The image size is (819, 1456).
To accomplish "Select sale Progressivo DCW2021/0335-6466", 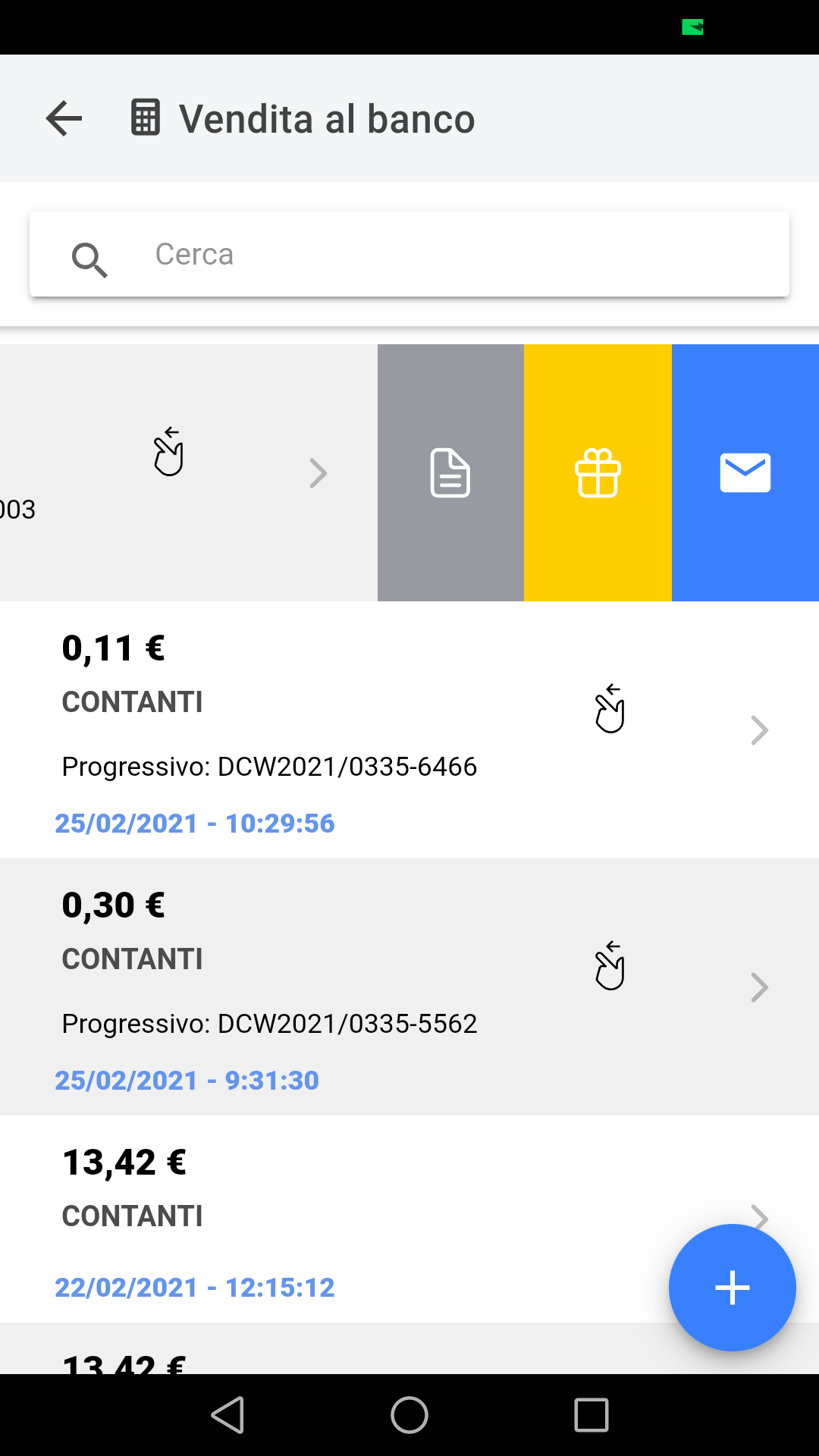I will tap(269, 767).
